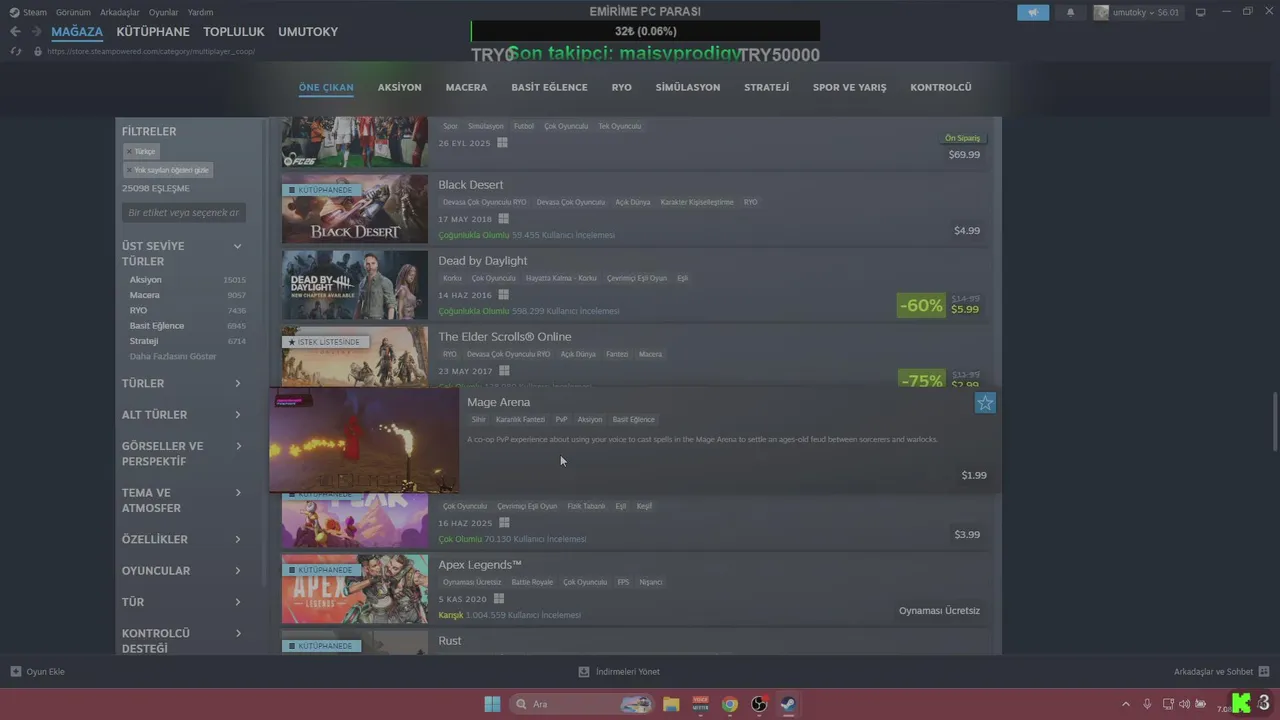Viewport: 1280px width, 720px height.
Task: Click the store page vertical scrollbar thumb
Action: pyautogui.click(x=1275, y=422)
